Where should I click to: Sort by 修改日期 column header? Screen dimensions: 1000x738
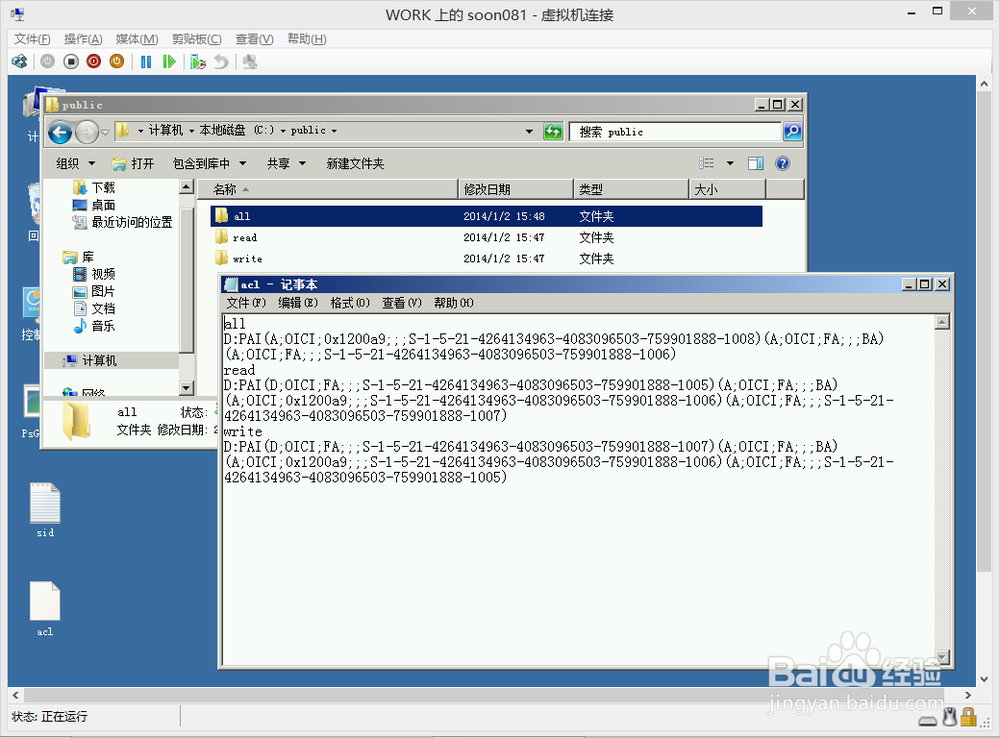pos(516,189)
